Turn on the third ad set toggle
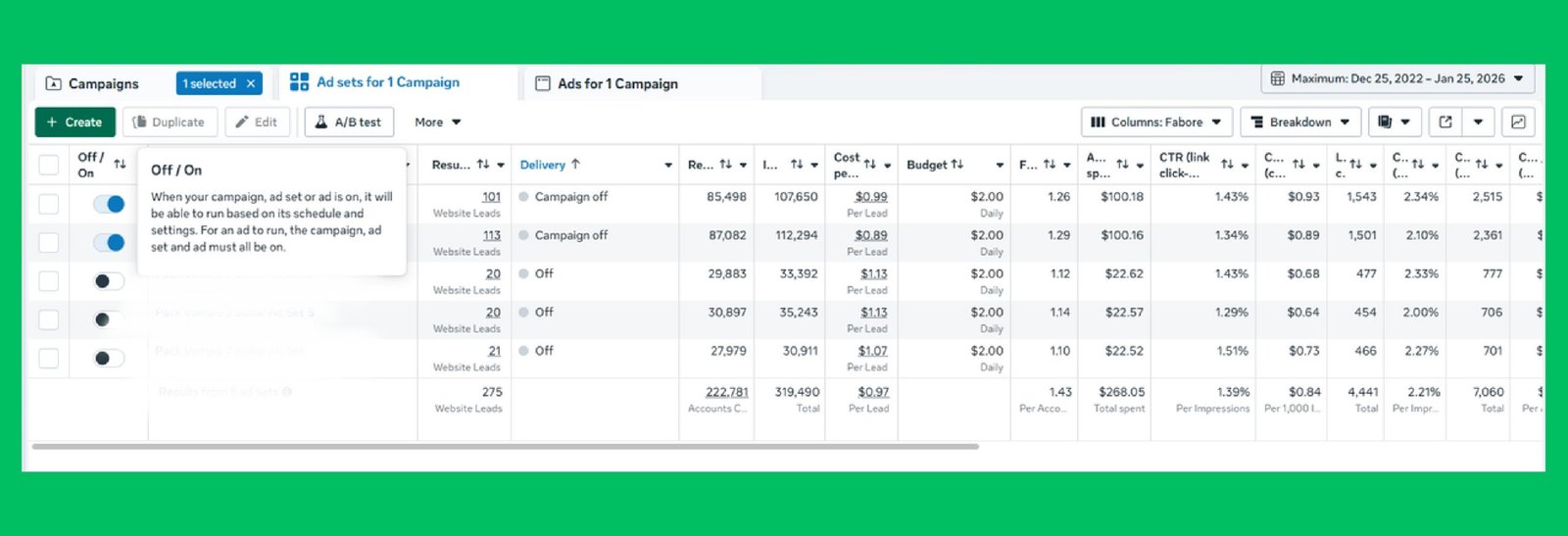This screenshot has height=536, width=1568. pos(109,281)
